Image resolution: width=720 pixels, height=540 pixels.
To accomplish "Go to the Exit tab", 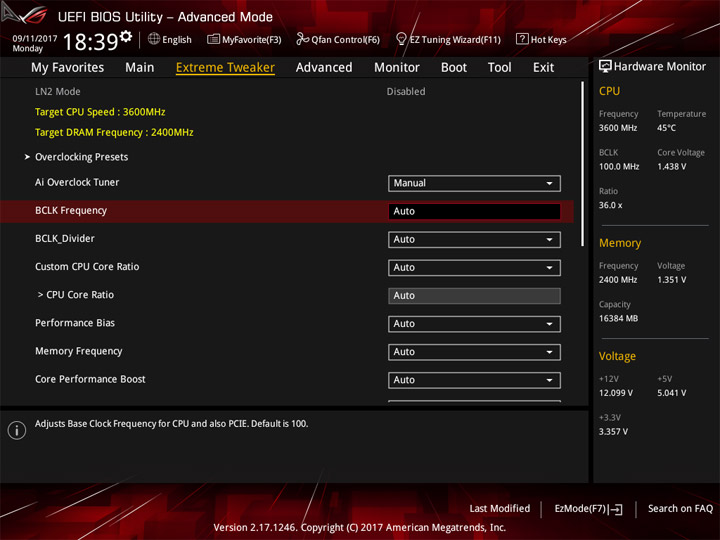I will [x=543, y=68].
